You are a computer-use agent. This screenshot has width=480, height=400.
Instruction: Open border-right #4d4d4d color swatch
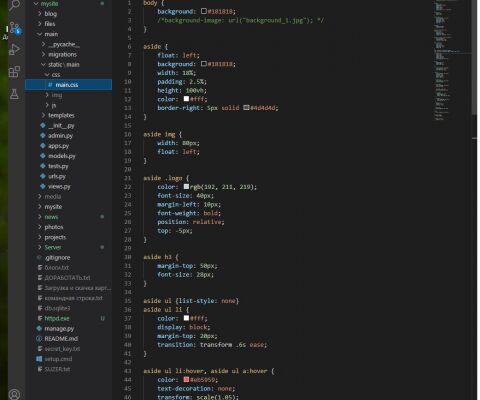point(246,108)
